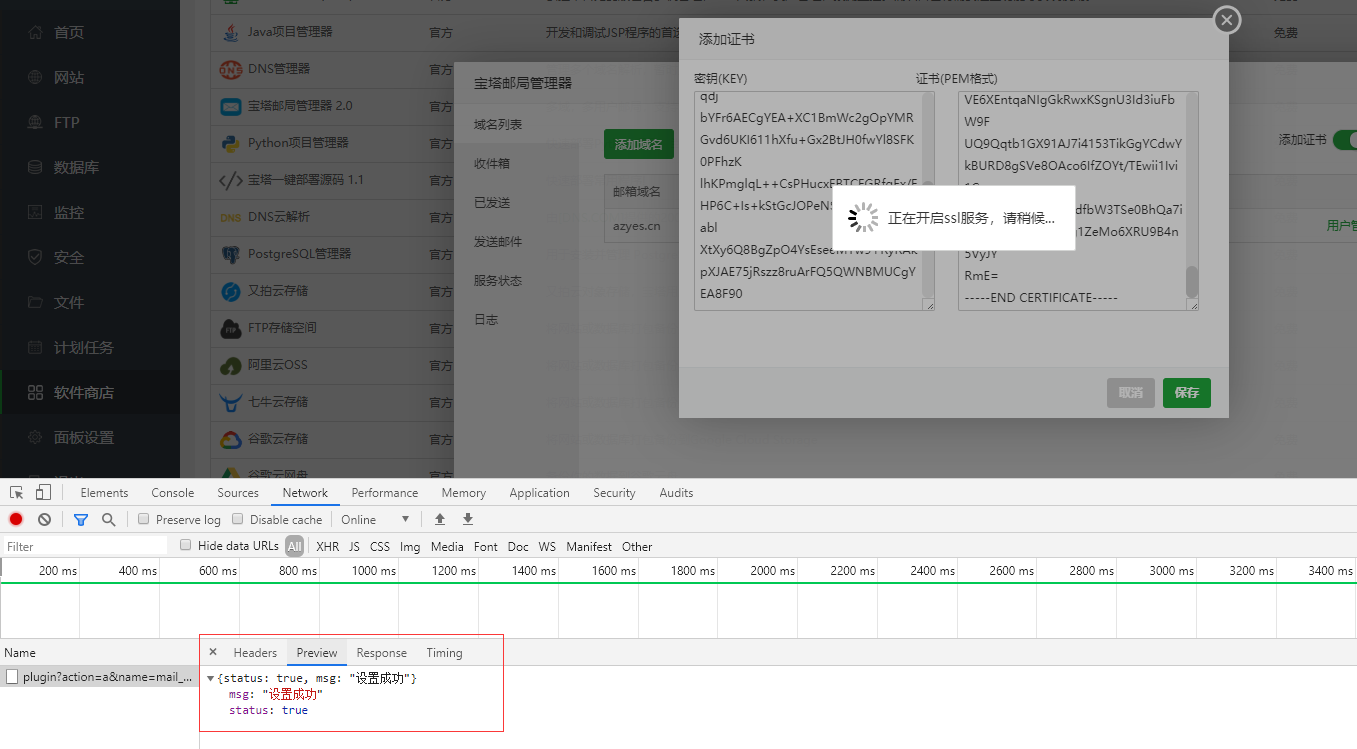This screenshot has width=1357, height=749.
Task: Click the 取消 cancel button
Action: point(1131,393)
